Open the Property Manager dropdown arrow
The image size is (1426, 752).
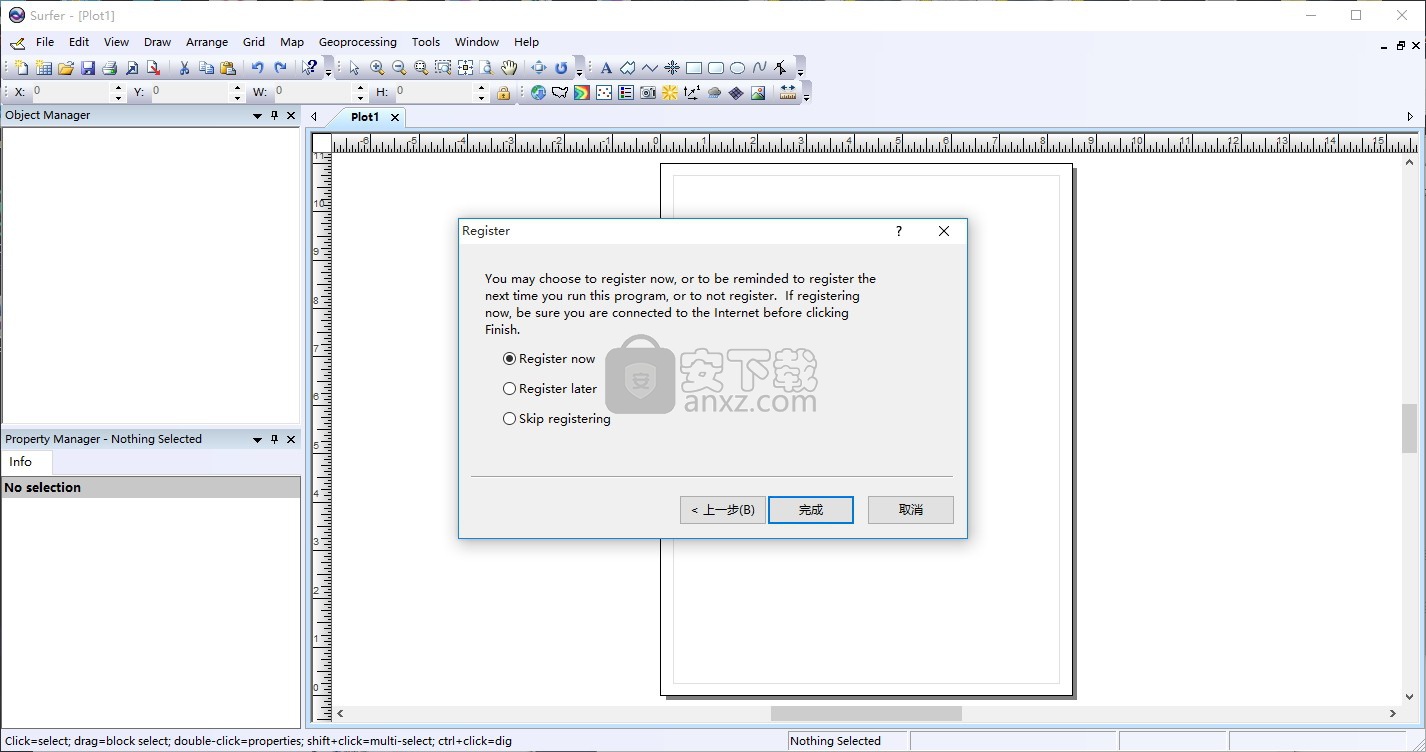coord(257,440)
